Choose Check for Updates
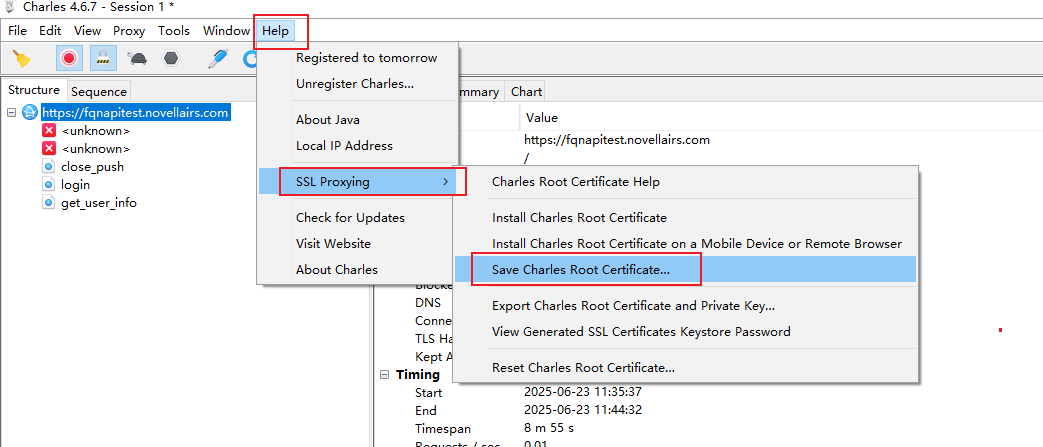The height and width of the screenshot is (447, 1043). [358, 218]
